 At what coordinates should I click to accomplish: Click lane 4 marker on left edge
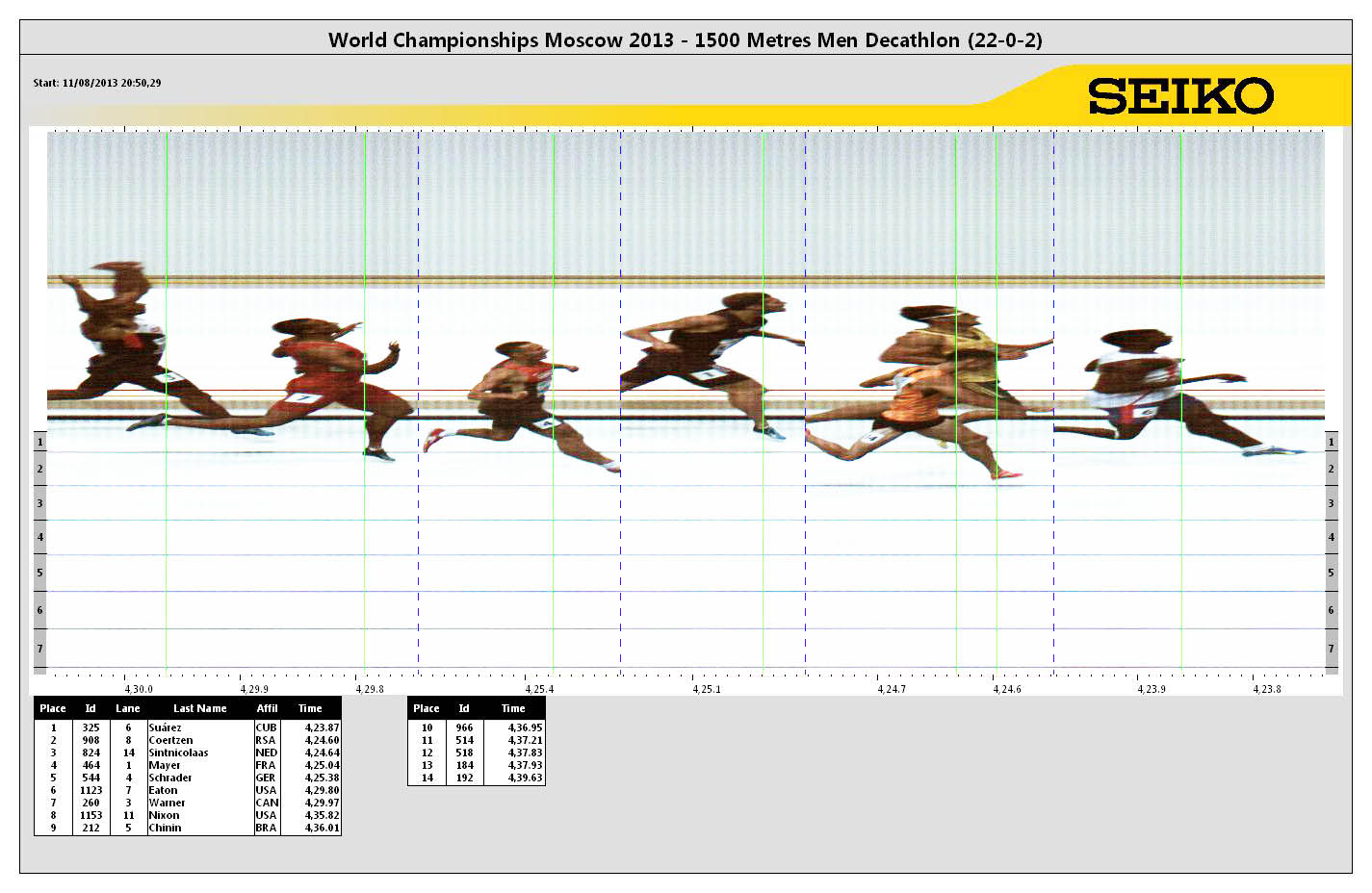39,537
